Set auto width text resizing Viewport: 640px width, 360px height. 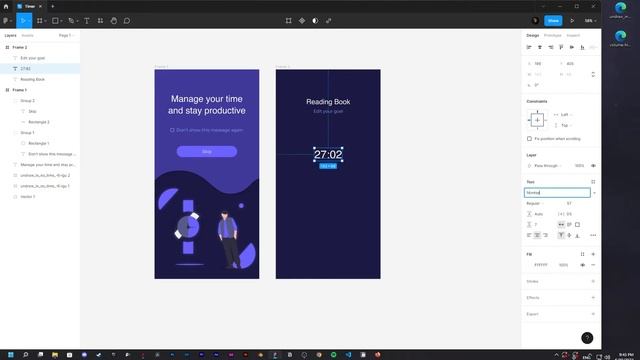561,224
